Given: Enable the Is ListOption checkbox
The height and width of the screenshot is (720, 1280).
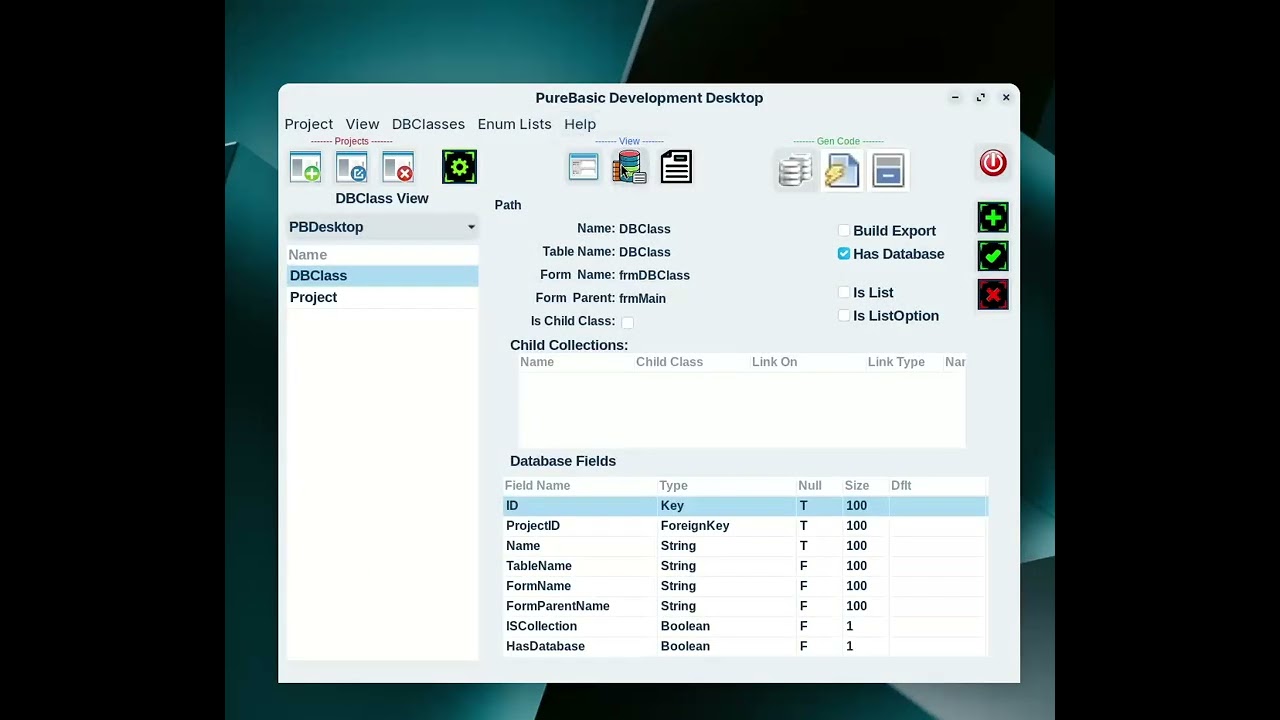Looking at the screenshot, I should pos(844,316).
